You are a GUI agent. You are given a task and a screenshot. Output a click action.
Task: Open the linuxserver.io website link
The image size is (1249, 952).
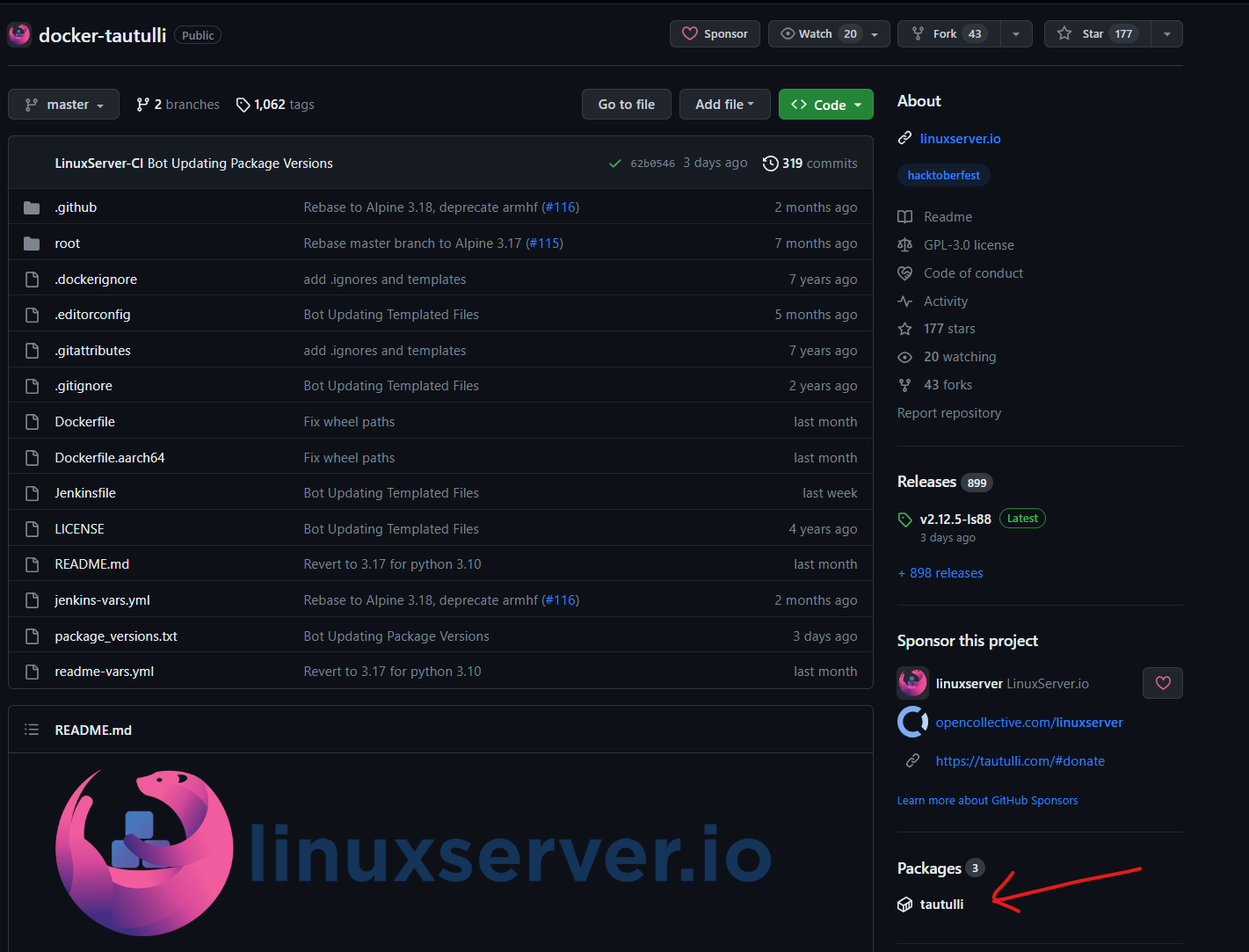[960, 139]
